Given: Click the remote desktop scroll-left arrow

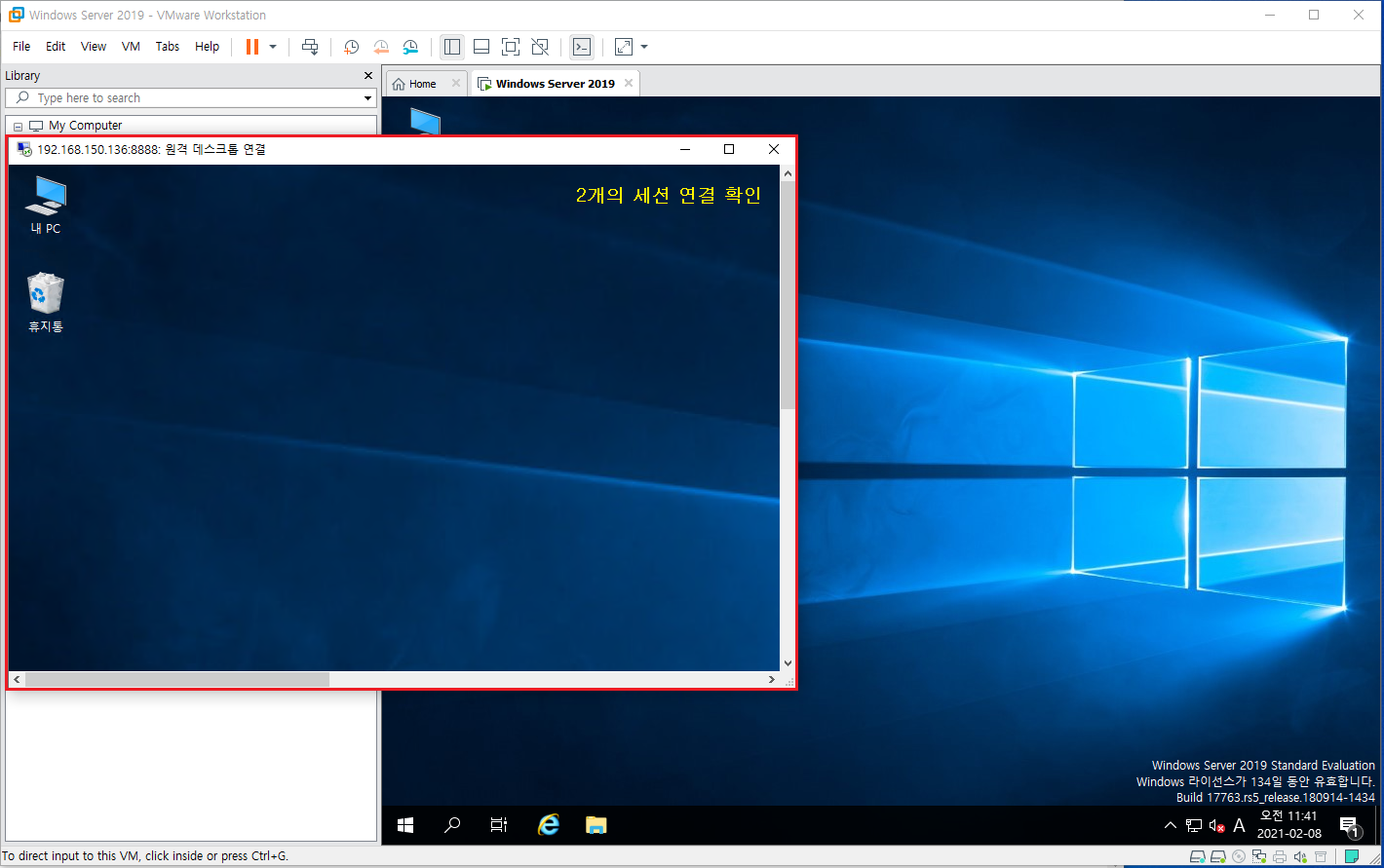Looking at the screenshot, I should point(17,679).
